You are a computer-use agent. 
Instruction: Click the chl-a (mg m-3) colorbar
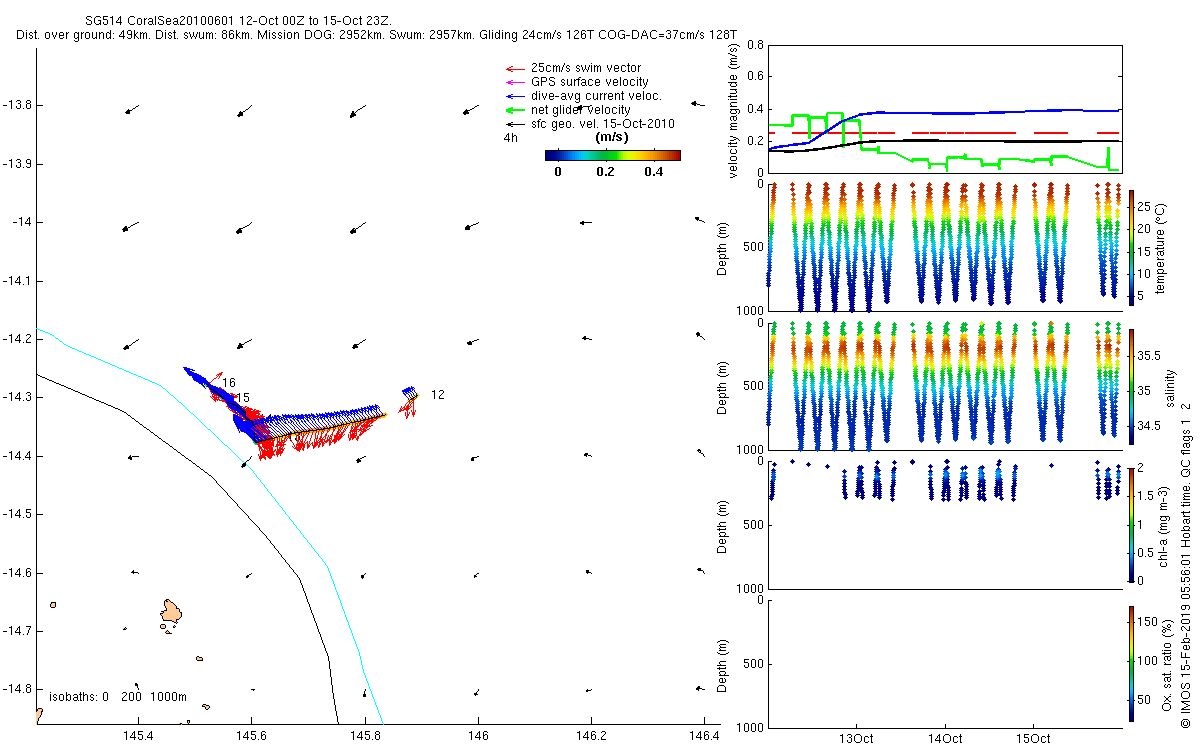[x=1131, y=523]
